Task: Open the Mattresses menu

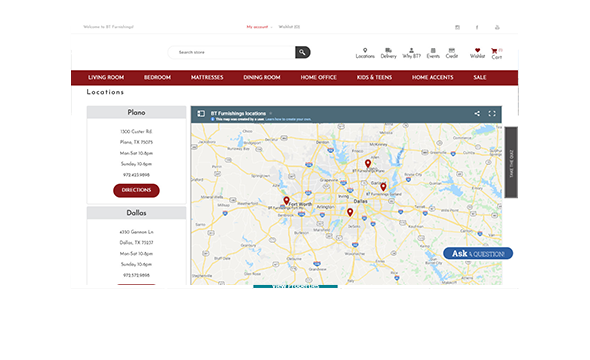Action: click(x=207, y=77)
